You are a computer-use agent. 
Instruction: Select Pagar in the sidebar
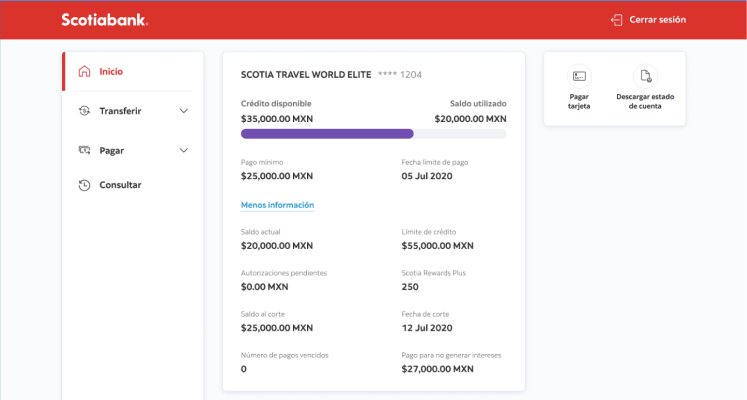point(111,150)
